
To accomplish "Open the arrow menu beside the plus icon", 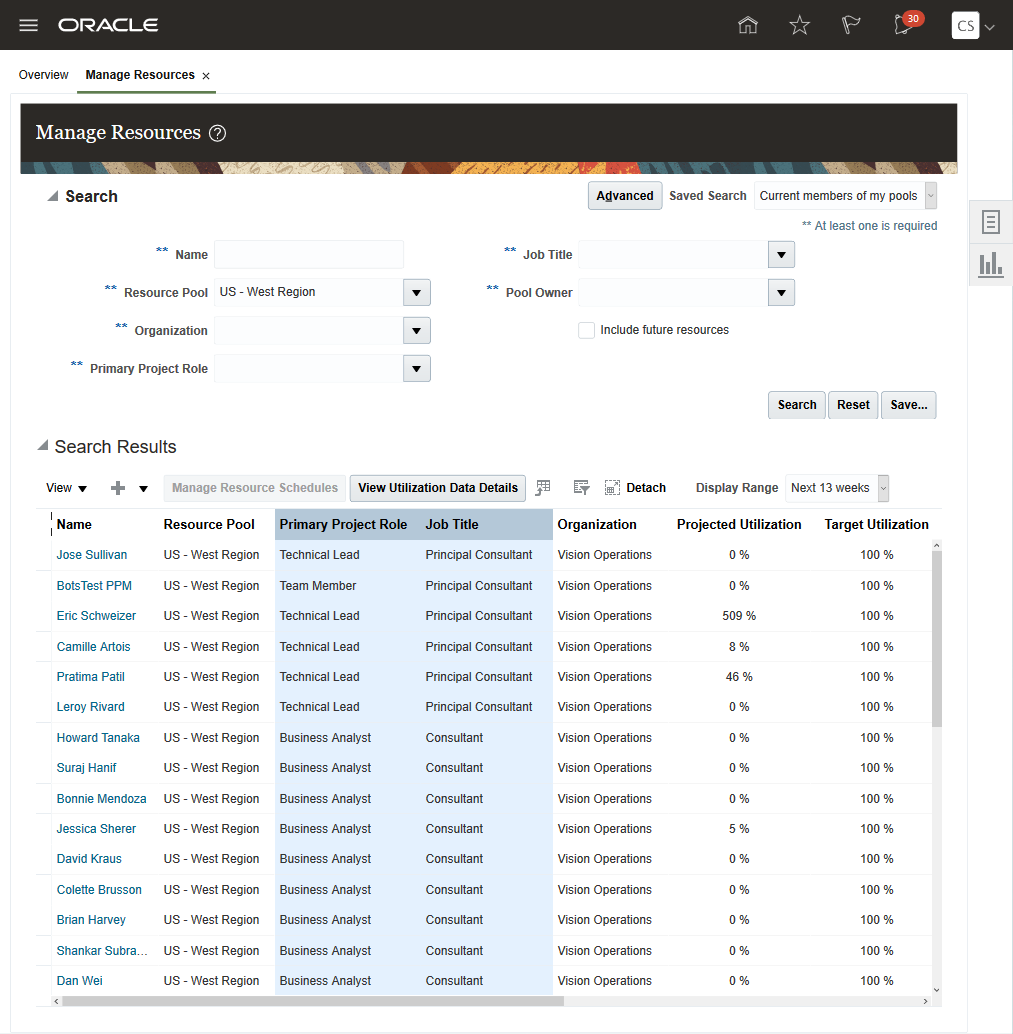I will [143, 489].
